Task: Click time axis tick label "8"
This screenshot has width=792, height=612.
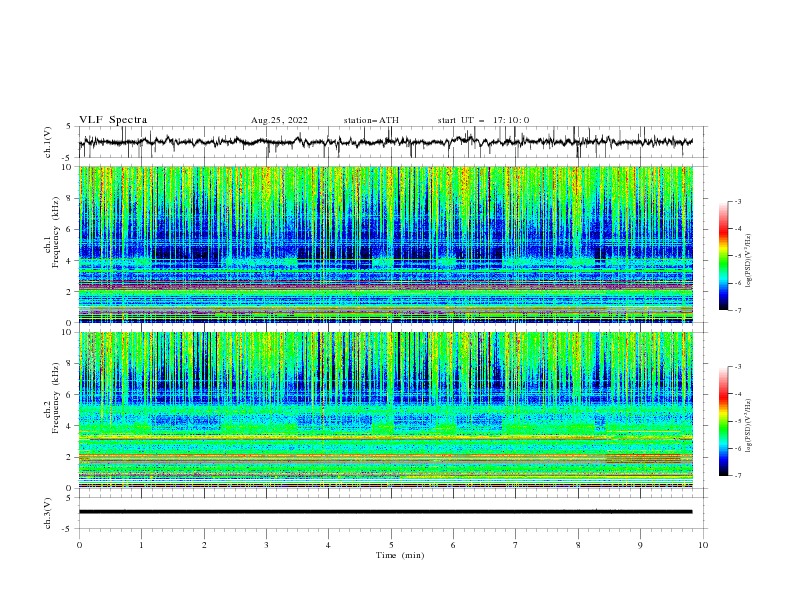Action: pos(578,545)
